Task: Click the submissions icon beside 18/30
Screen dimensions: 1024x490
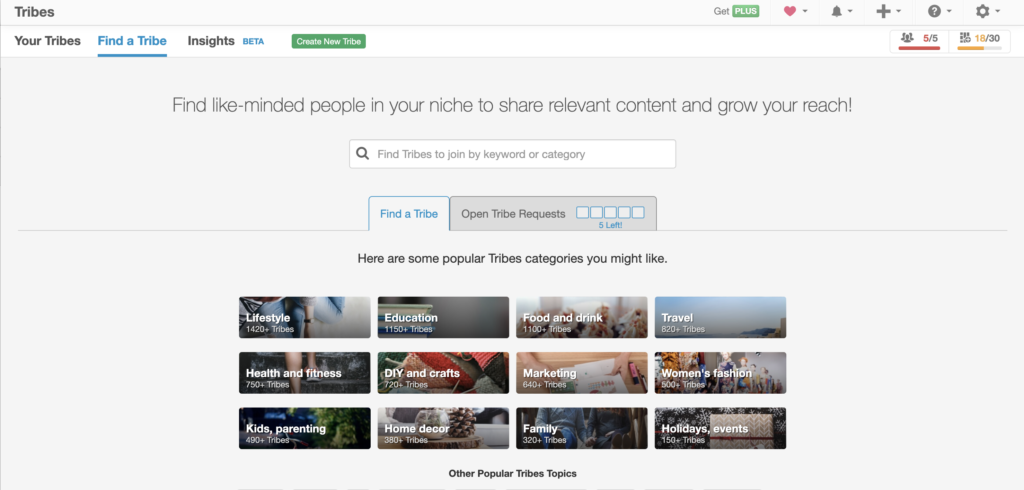Action: coord(965,38)
